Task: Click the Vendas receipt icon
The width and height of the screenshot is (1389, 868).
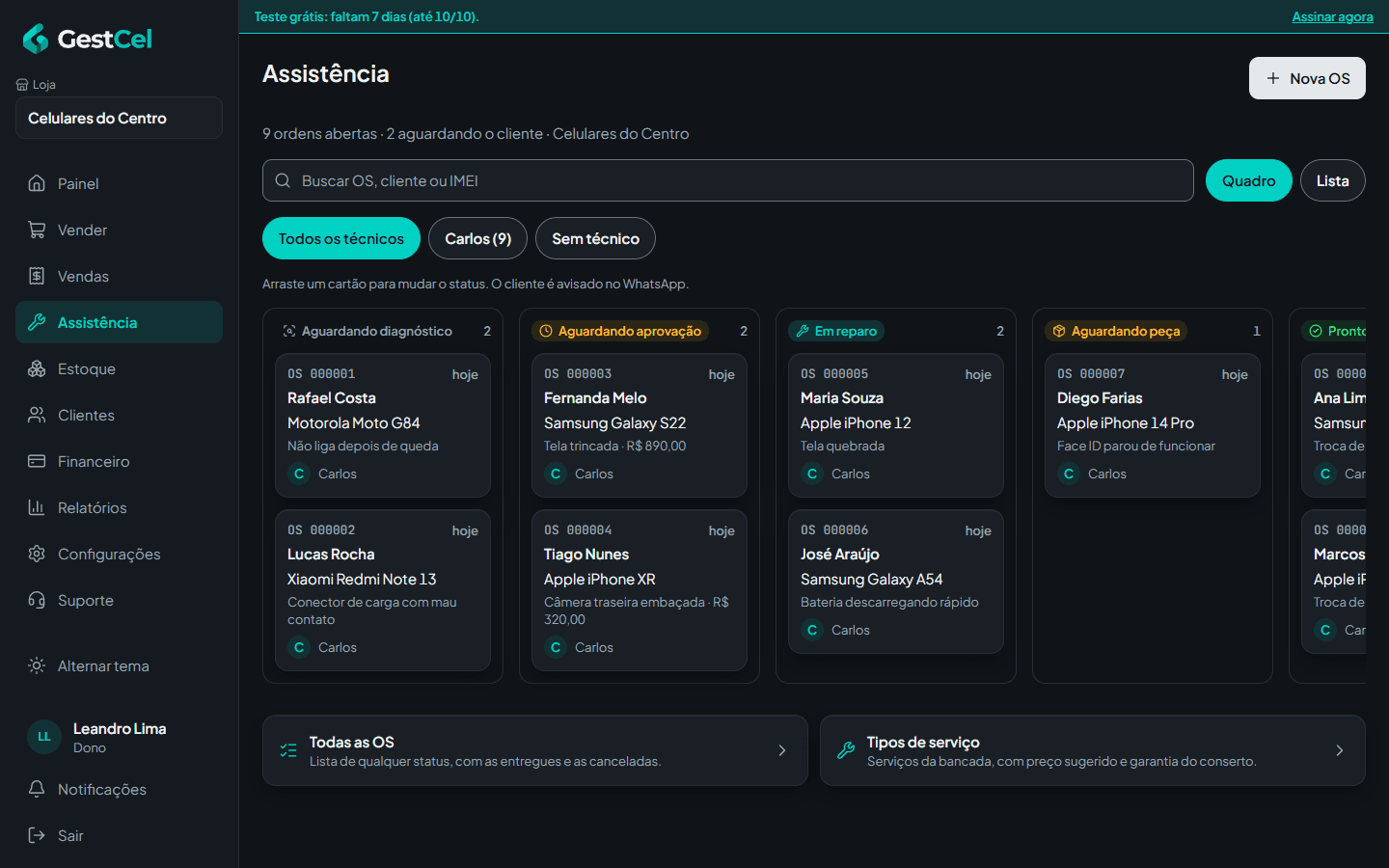Action: (x=37, y=276)
